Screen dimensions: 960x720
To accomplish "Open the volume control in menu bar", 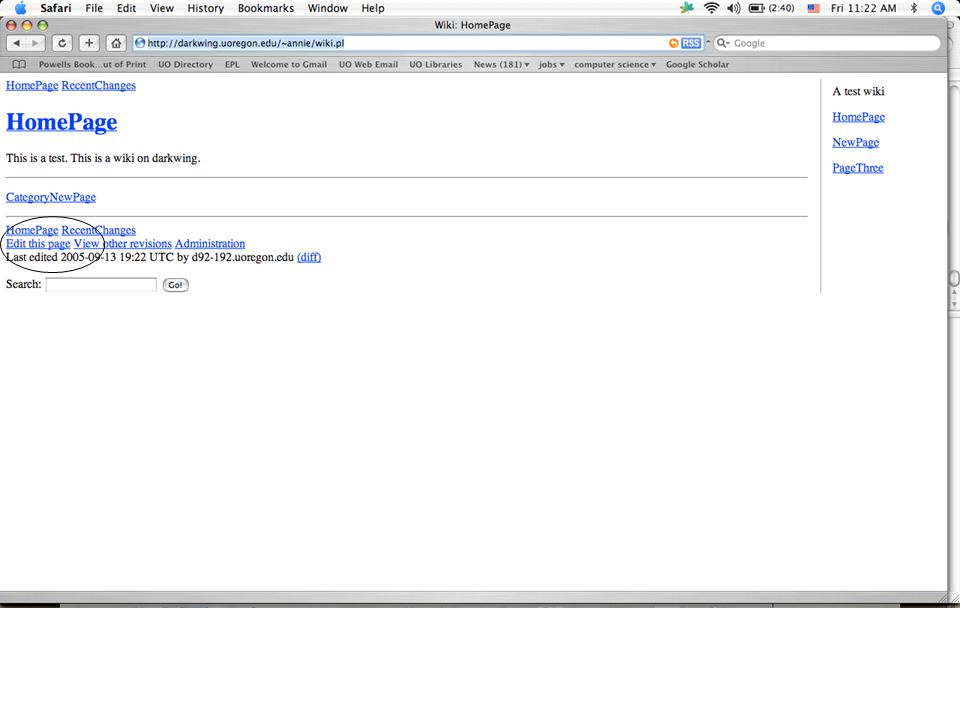I will click(x=733, y=8).
